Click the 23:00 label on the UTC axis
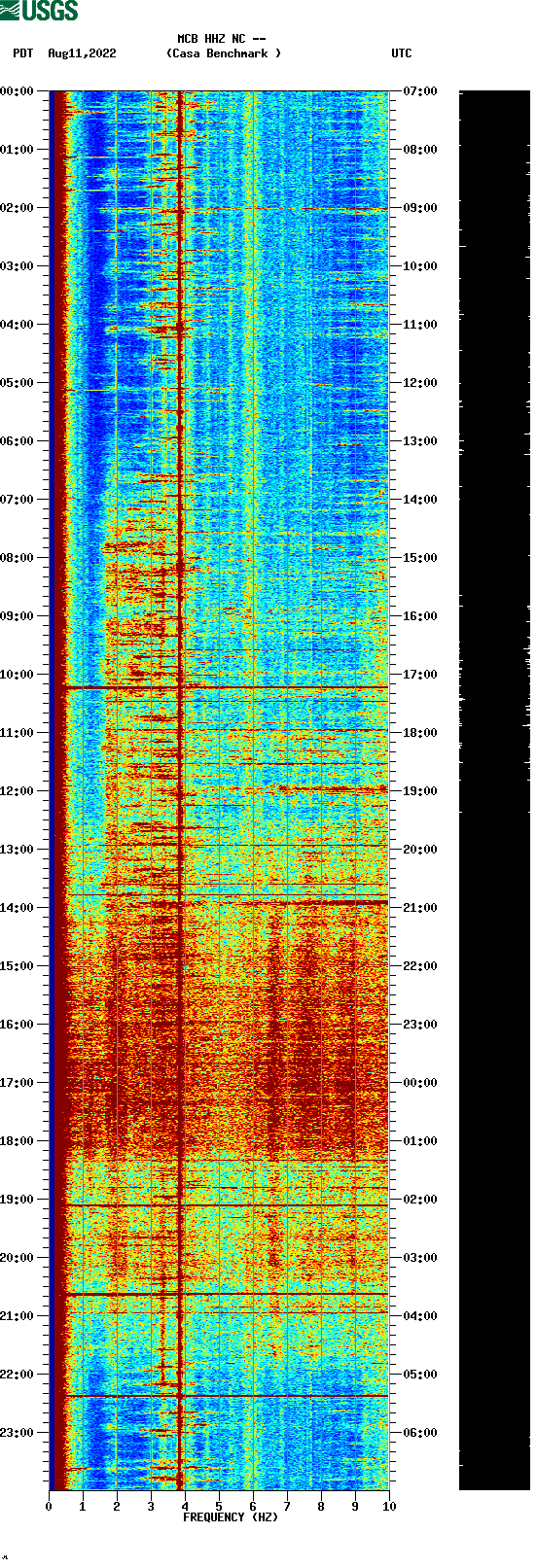This screenshot has width=537, height=1568. (420, 1025)
